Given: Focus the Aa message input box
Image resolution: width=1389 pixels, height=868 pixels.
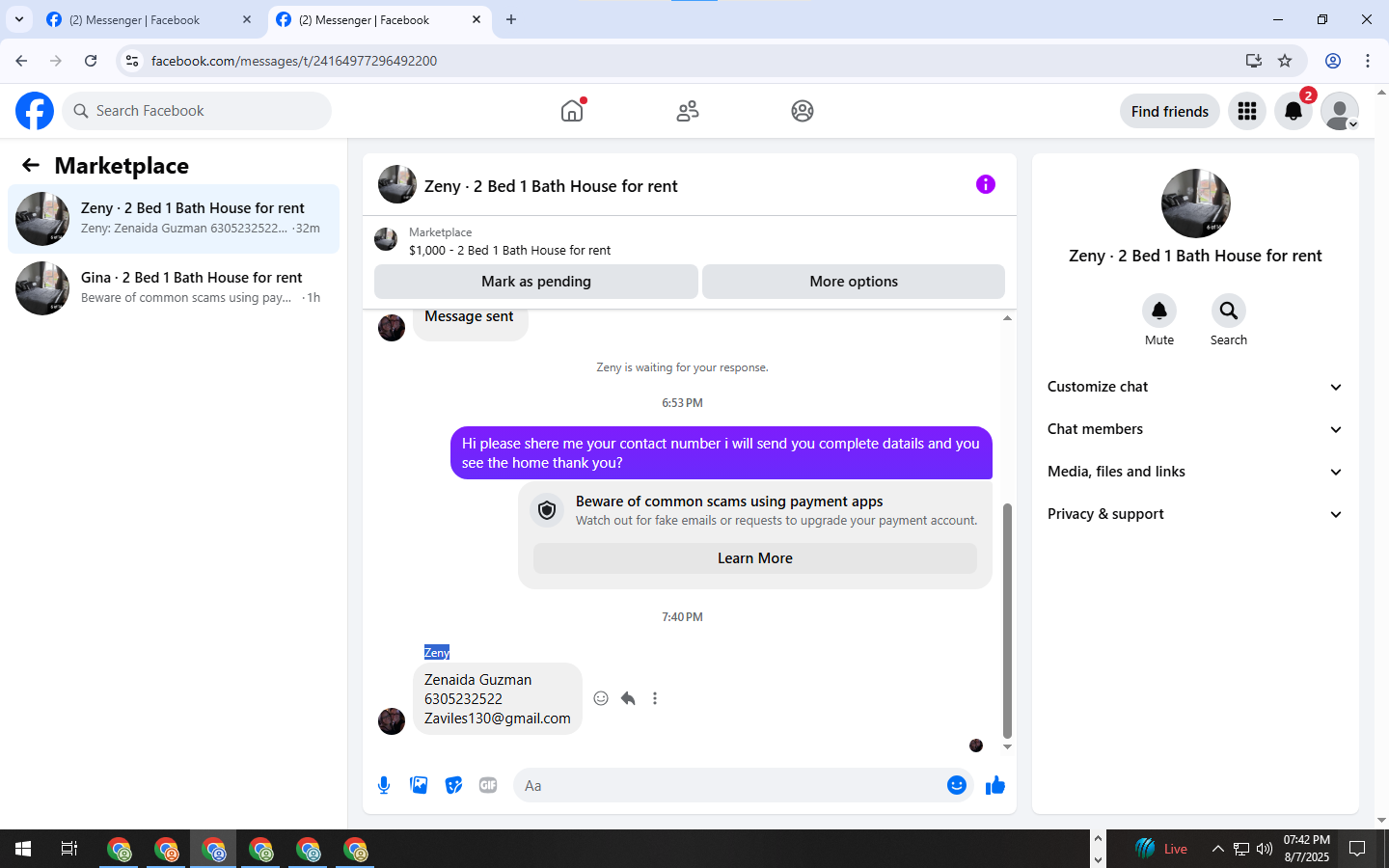Looking at the screenshot, I should 743,785.
